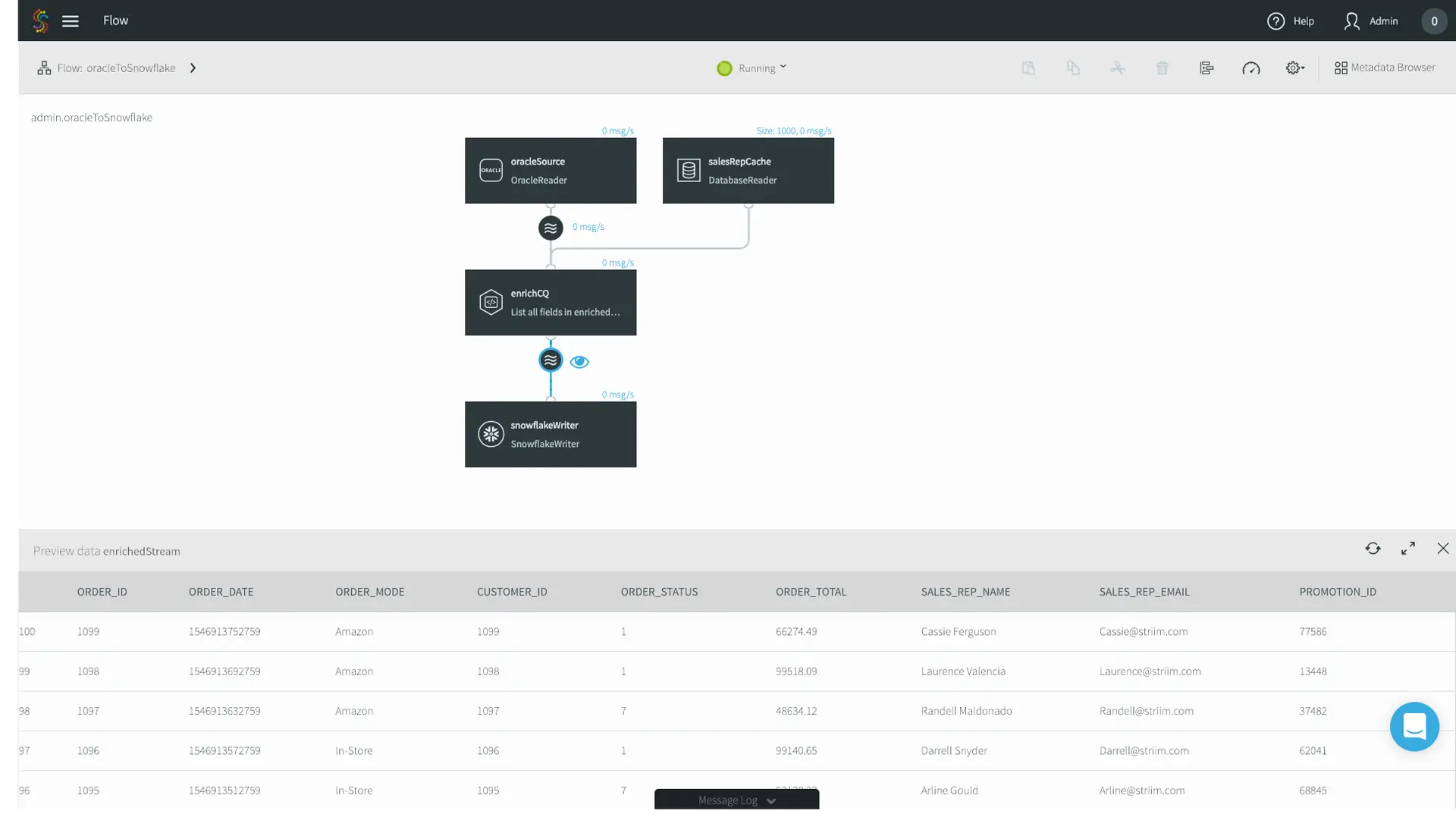Image resolution: width=1456 pixels, height=830 pixels.
Task: Expand preview panel to full screen
Action: coord(1408,549)
